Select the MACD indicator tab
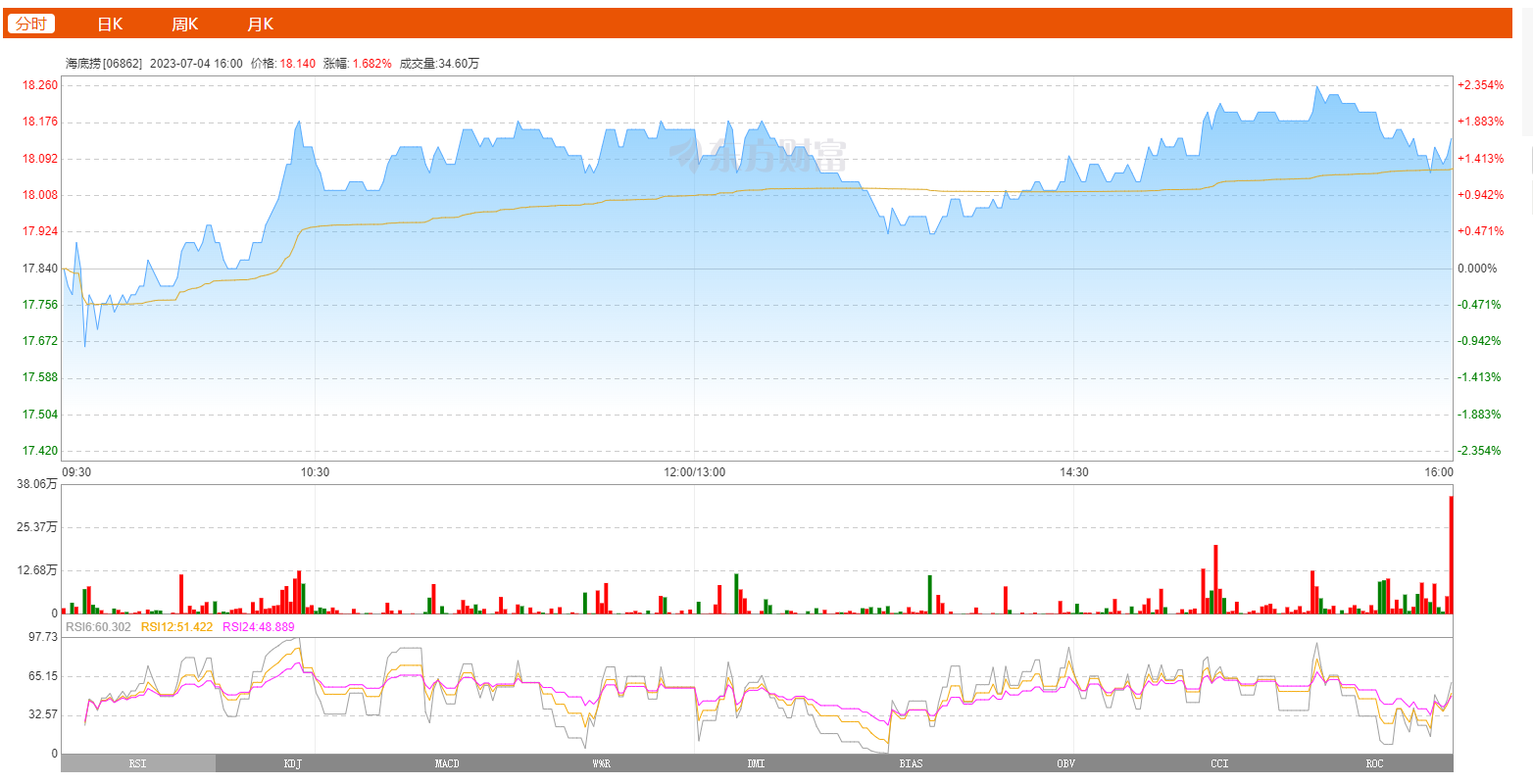This screenshot has width=1533, height=784. point(447,763)
